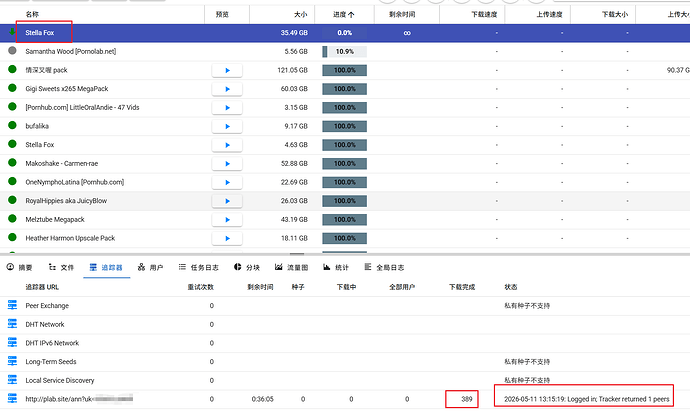690x413 pixels.
Task: Show the 流量图 traffic graph tab
Action: pyautogui.click(x=291, y=267)
